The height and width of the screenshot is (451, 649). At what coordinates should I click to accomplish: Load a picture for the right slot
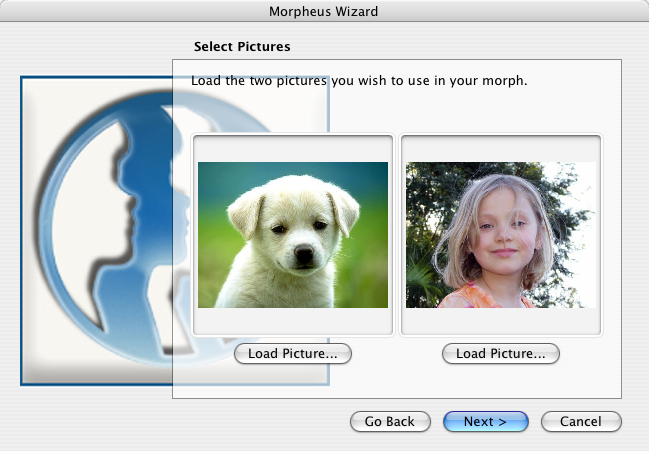(x=500, y=353)
